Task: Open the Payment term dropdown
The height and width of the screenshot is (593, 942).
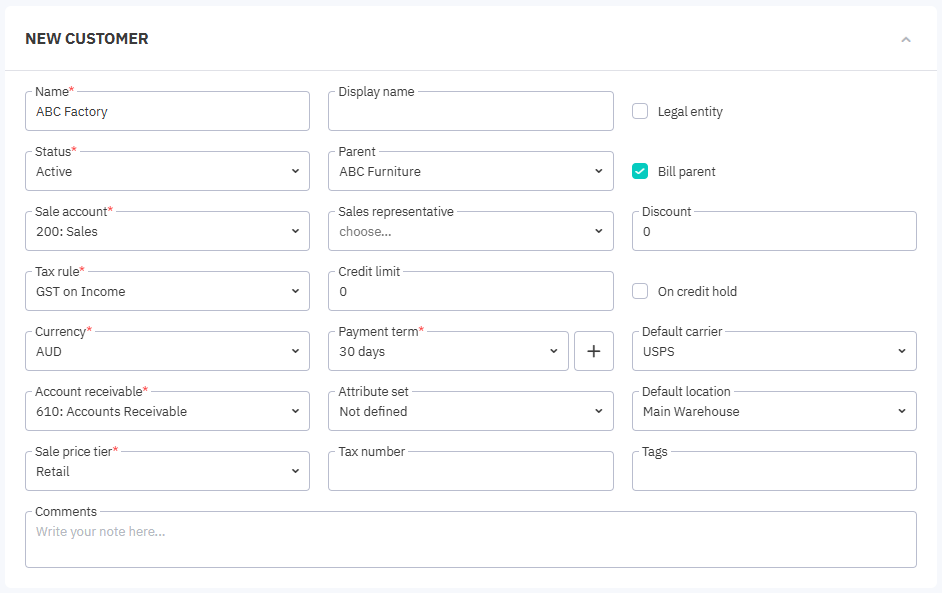Action: point(448,352)
